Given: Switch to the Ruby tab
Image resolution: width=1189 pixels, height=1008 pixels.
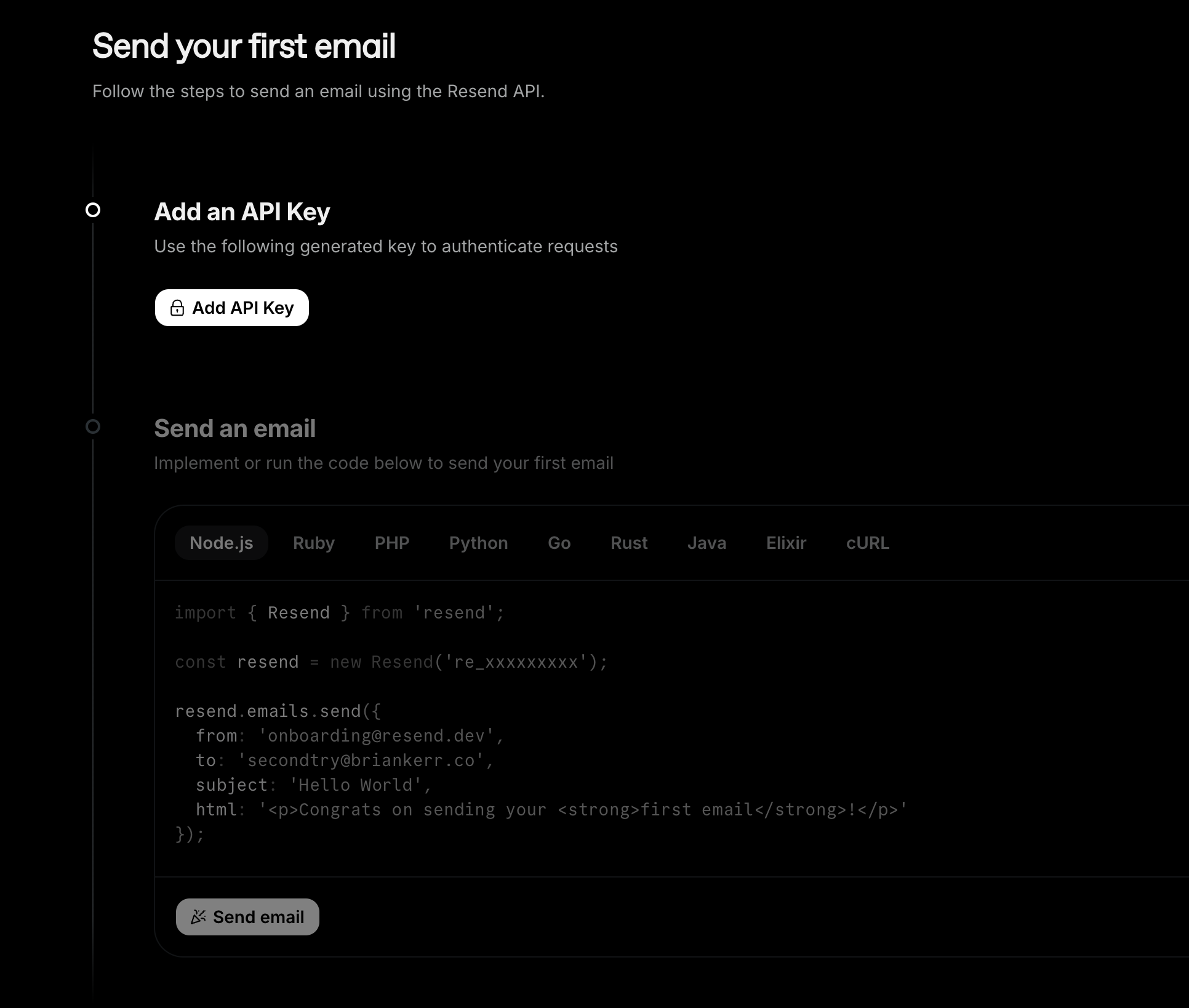Looking at the screenshot, I should point(314,543).
